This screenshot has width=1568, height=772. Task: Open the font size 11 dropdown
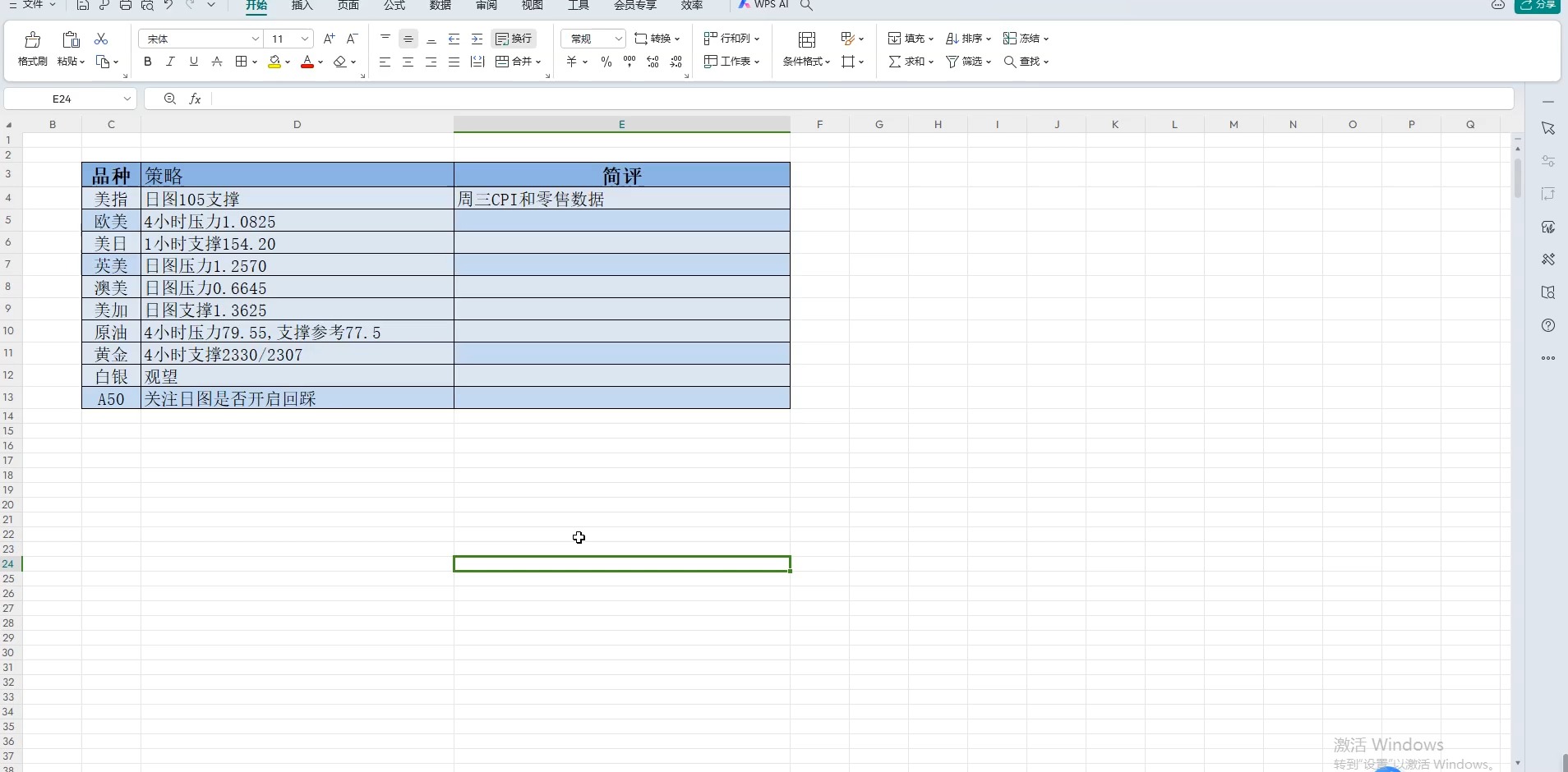tap(305, 39)
